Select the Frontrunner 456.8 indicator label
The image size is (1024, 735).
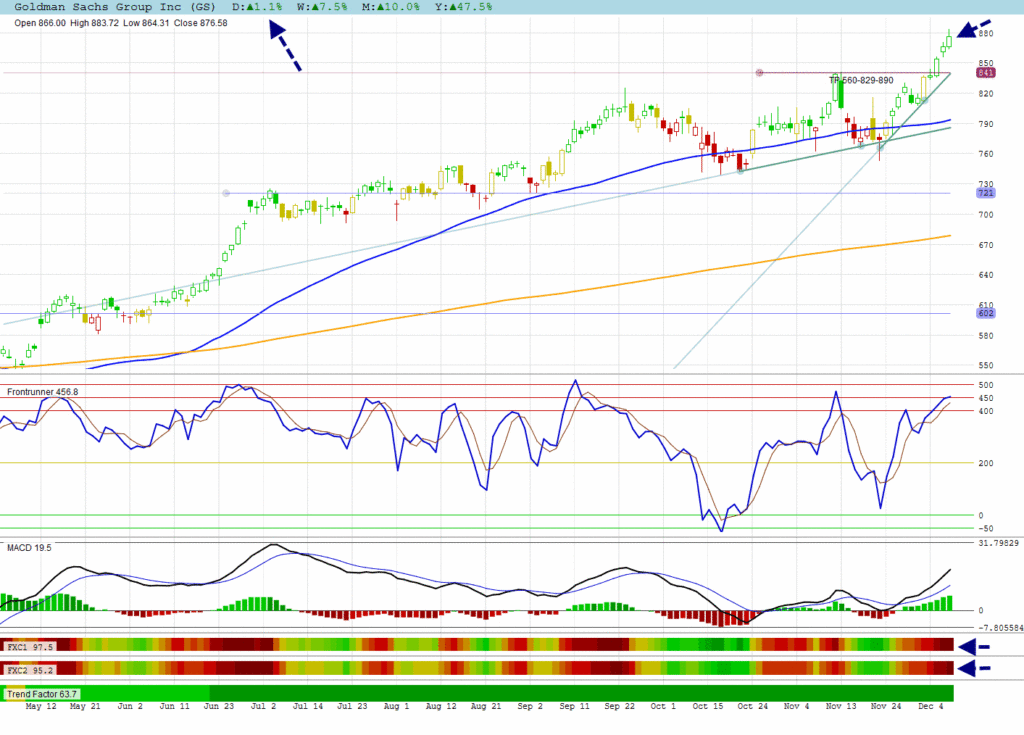[x=43, y=392]
